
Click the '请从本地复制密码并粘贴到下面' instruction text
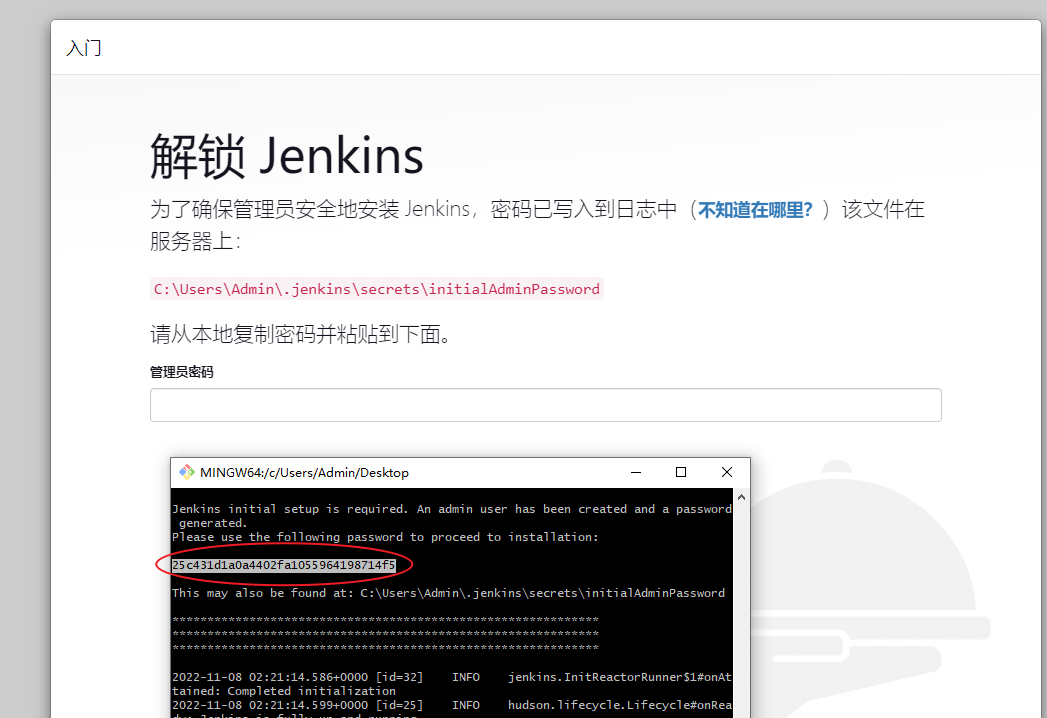302,334
